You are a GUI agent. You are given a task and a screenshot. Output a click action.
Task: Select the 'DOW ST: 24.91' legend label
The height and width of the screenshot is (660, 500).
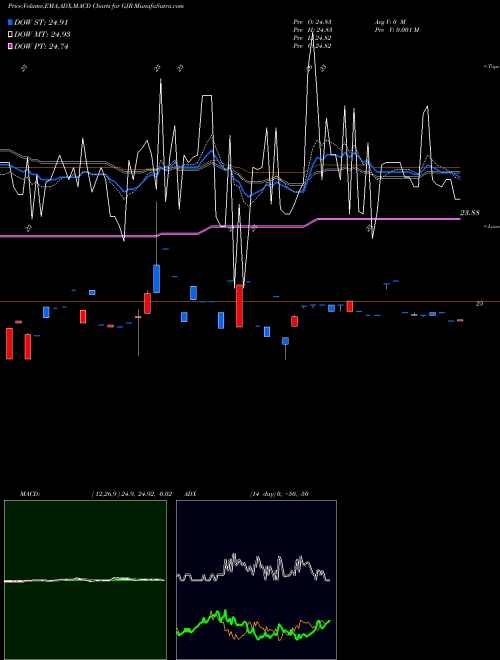[x=41, y=22]
